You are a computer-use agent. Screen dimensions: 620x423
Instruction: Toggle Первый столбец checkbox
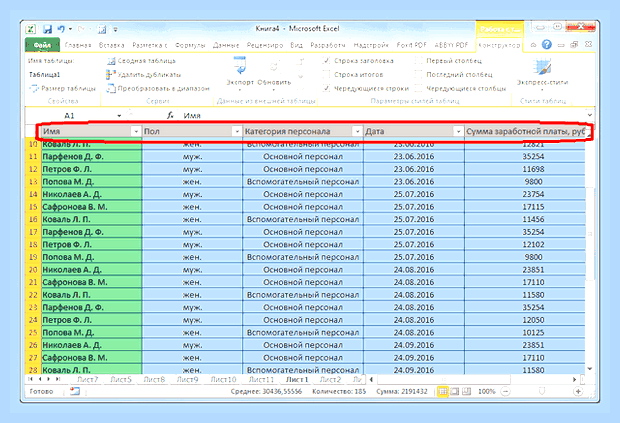[x=418, y=61]
